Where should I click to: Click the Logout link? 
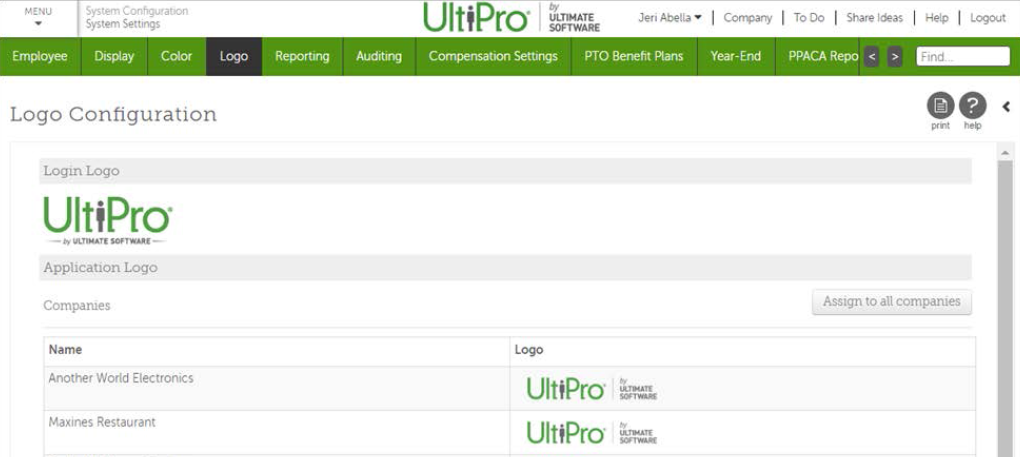(x=987, y=18)
